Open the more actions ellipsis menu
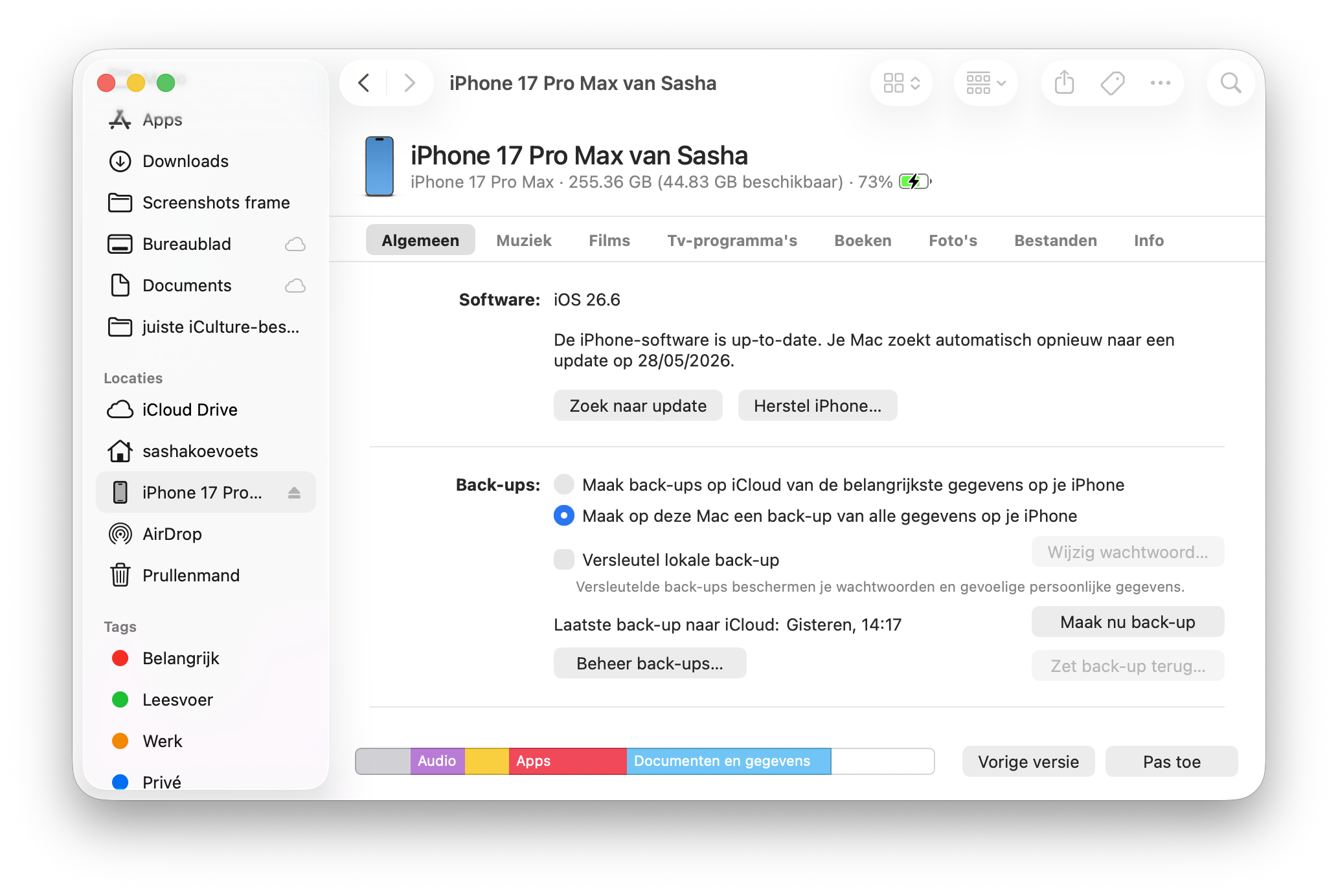 click(1160, 83)
